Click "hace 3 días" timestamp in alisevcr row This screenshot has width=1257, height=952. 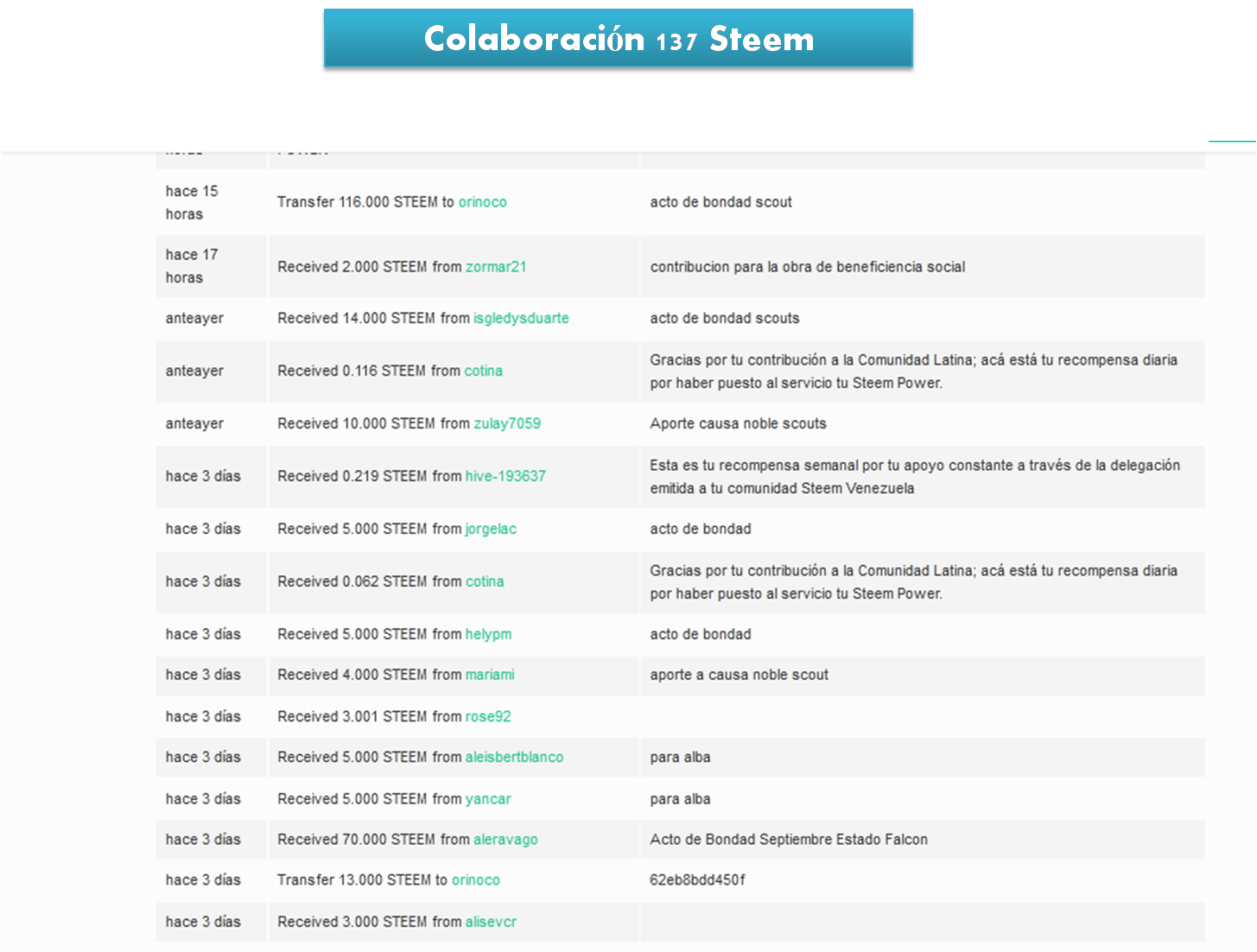point(203,922)
